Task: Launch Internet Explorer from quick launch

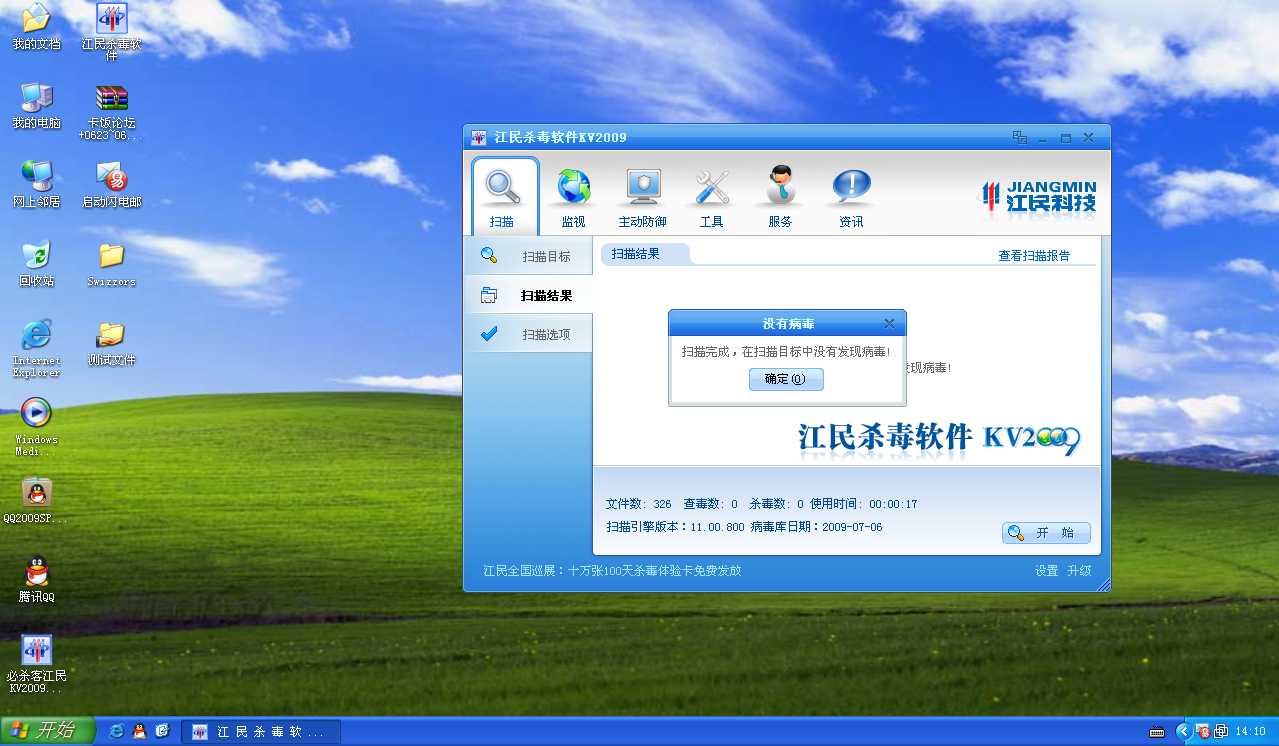Action: pos(116,731)
